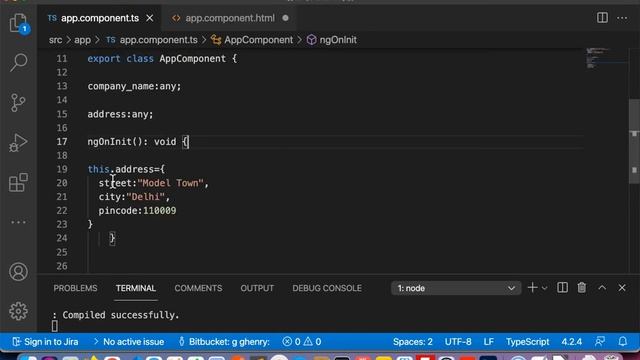Image resolution: width=640 pixels, height=360 pixels.
Task: Click the editor minimap
Action: click(x=606, y=58)
